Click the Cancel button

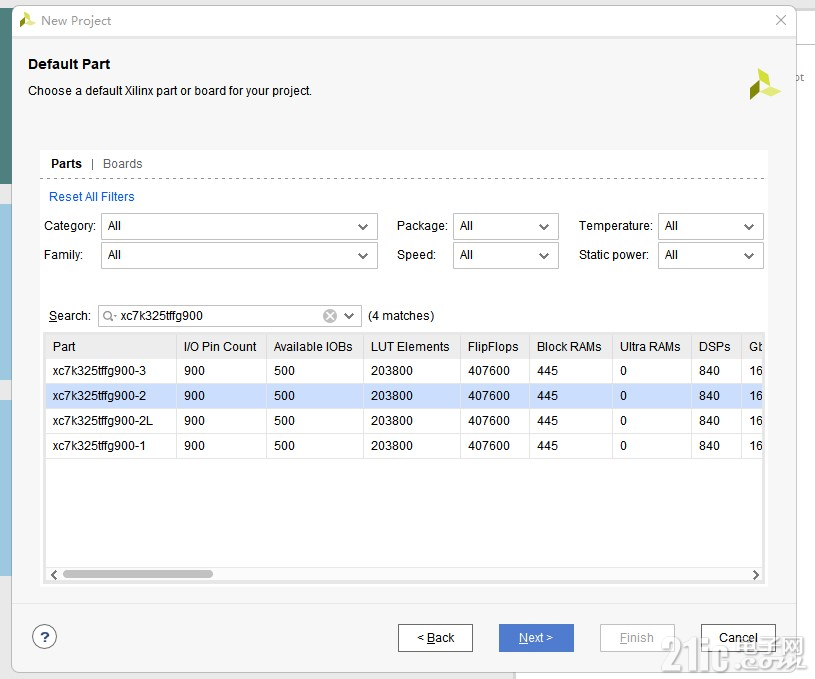pyautogui.click(x=738, y=638)
